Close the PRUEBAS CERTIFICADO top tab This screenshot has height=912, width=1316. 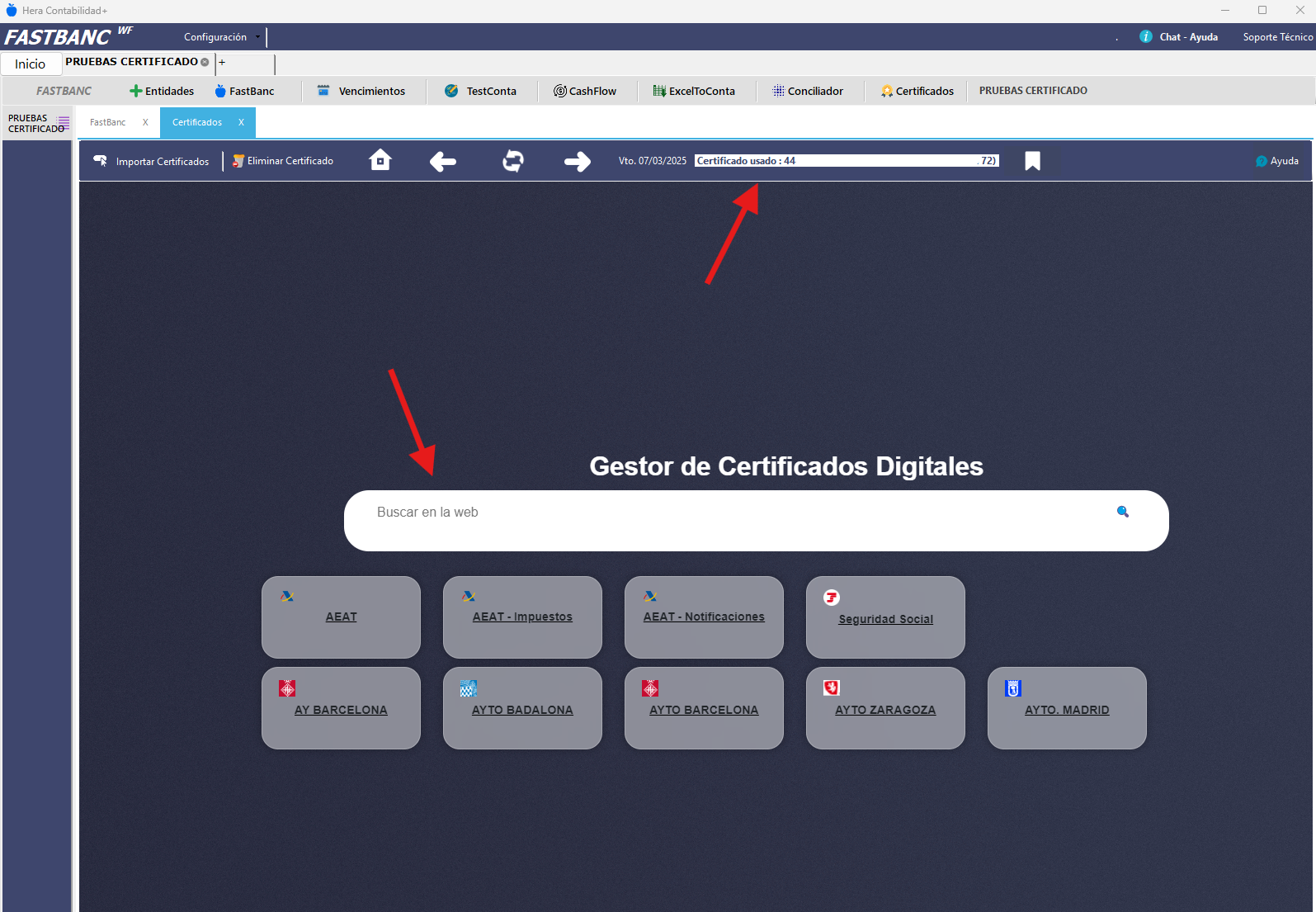click(x=205, y=62)
